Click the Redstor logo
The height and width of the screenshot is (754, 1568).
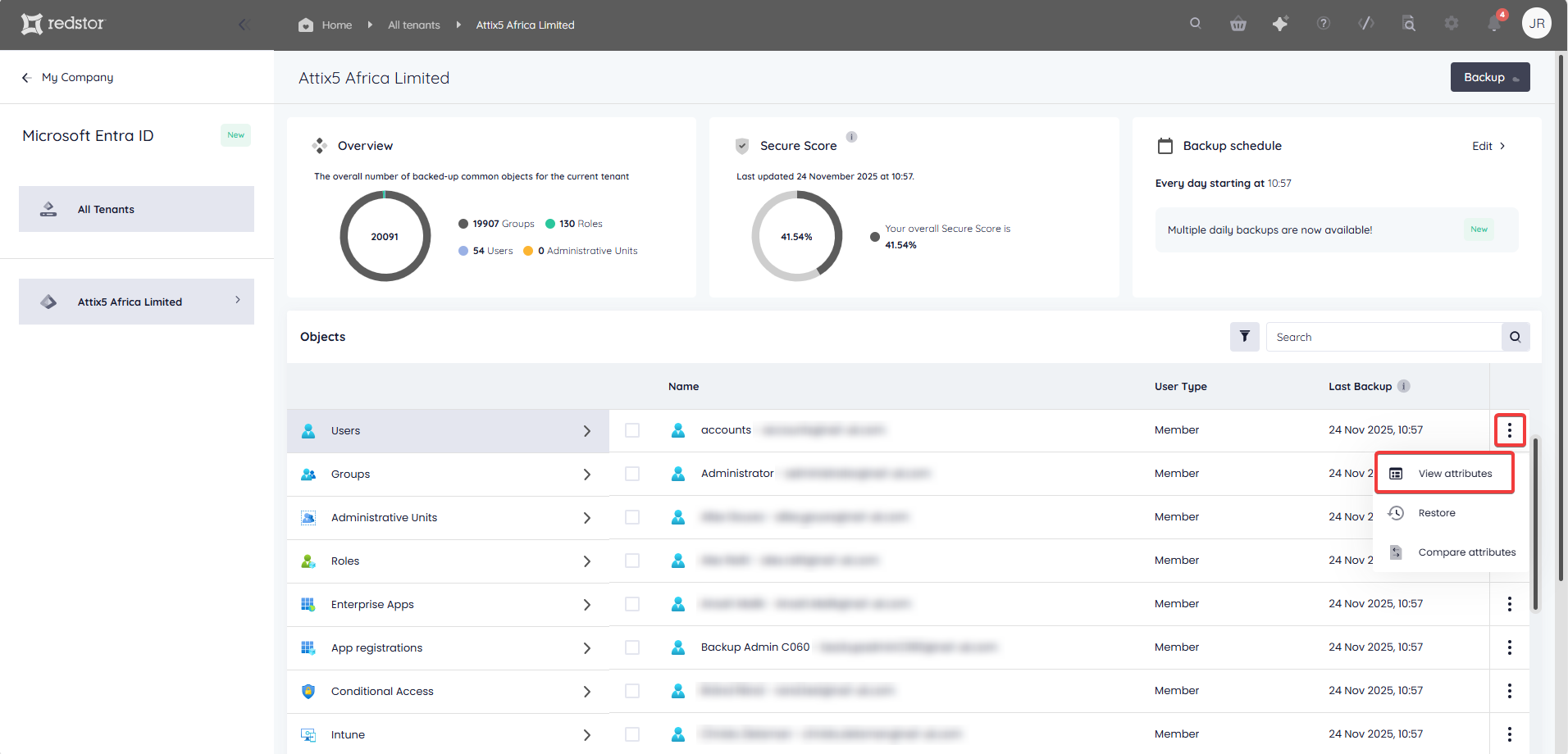(63, 24)
